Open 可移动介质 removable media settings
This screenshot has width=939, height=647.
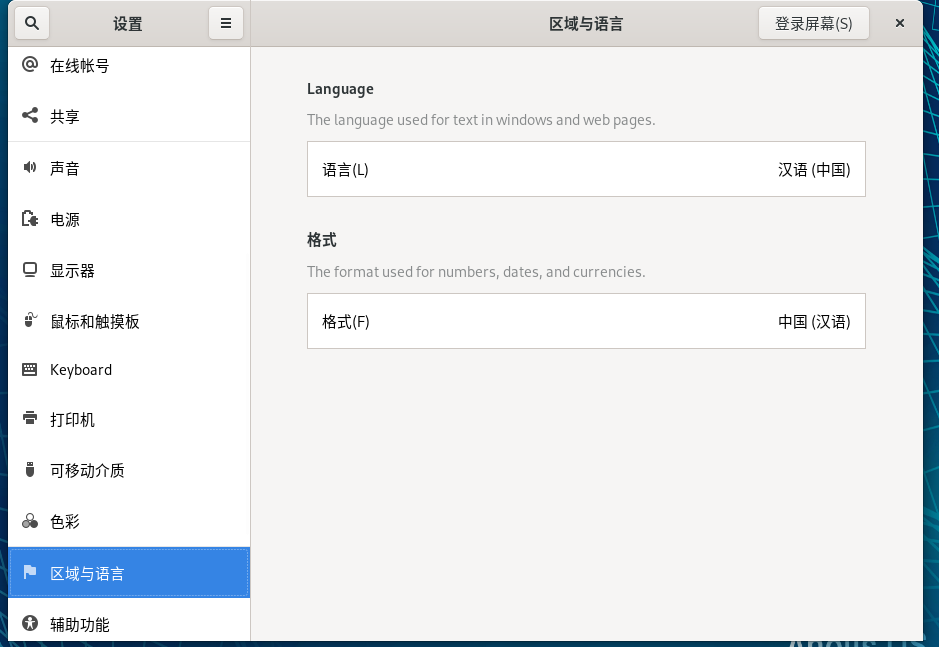click(x=88, y=470)
